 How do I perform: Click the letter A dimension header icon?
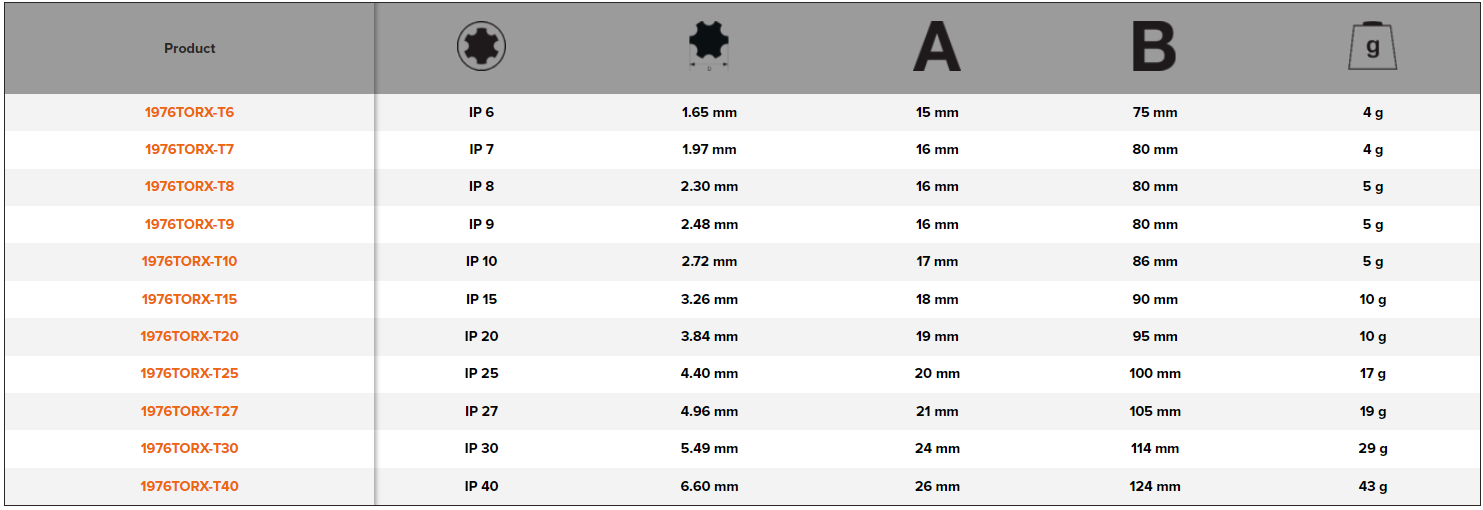[937, 48]
